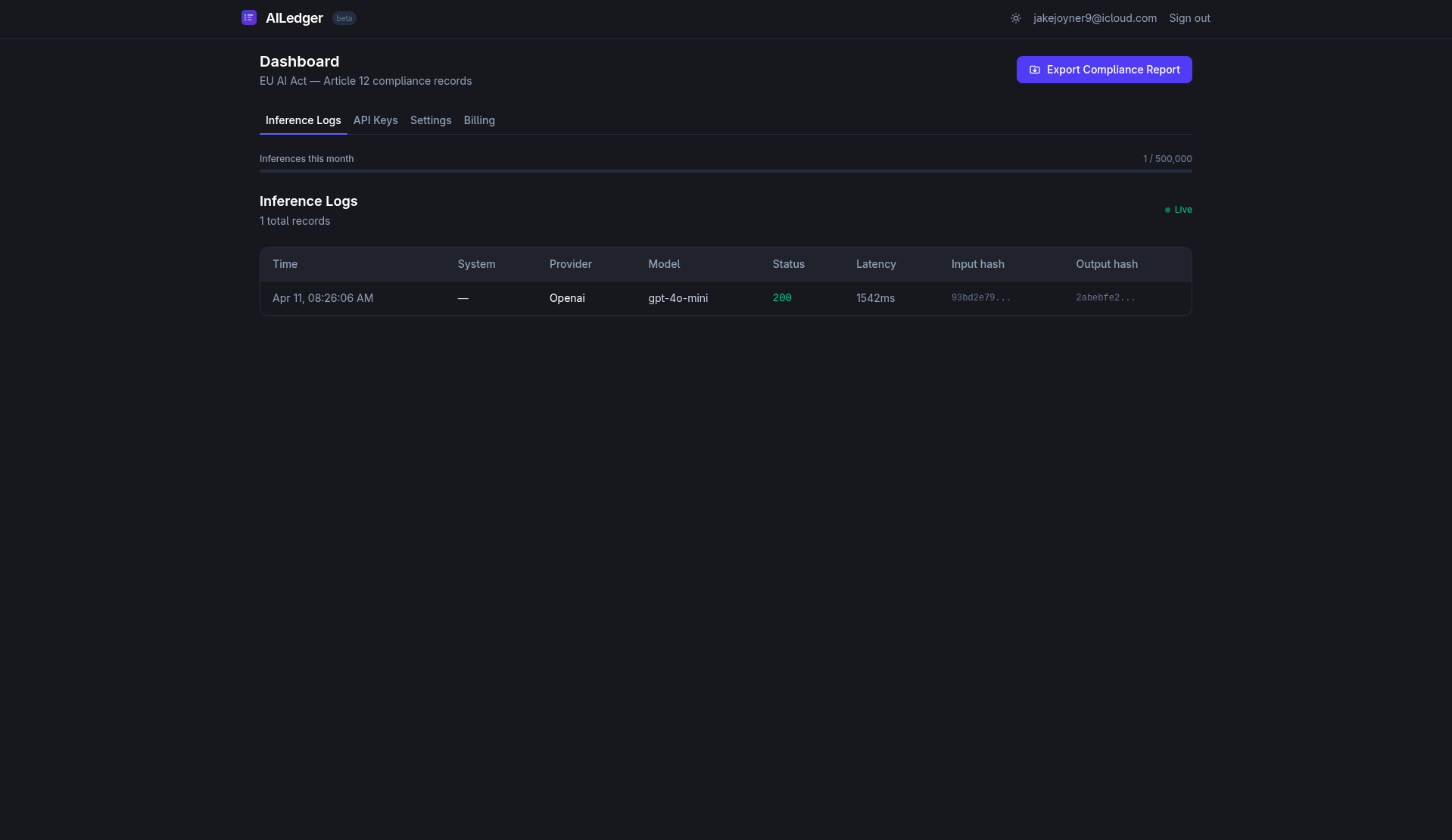
Task: Click the jakejoyner9@icloud.com email link
Action: click(x=1095, y=17)
